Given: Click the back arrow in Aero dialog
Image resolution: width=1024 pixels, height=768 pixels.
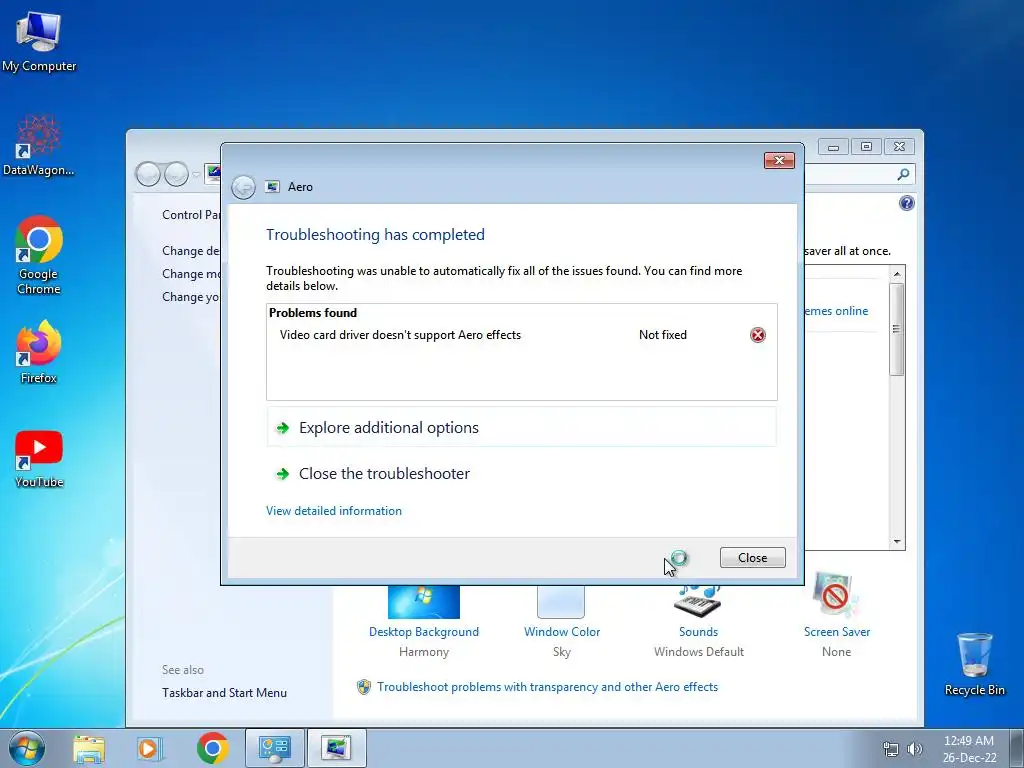Looking at the screenshot, I should click(244, 187).
